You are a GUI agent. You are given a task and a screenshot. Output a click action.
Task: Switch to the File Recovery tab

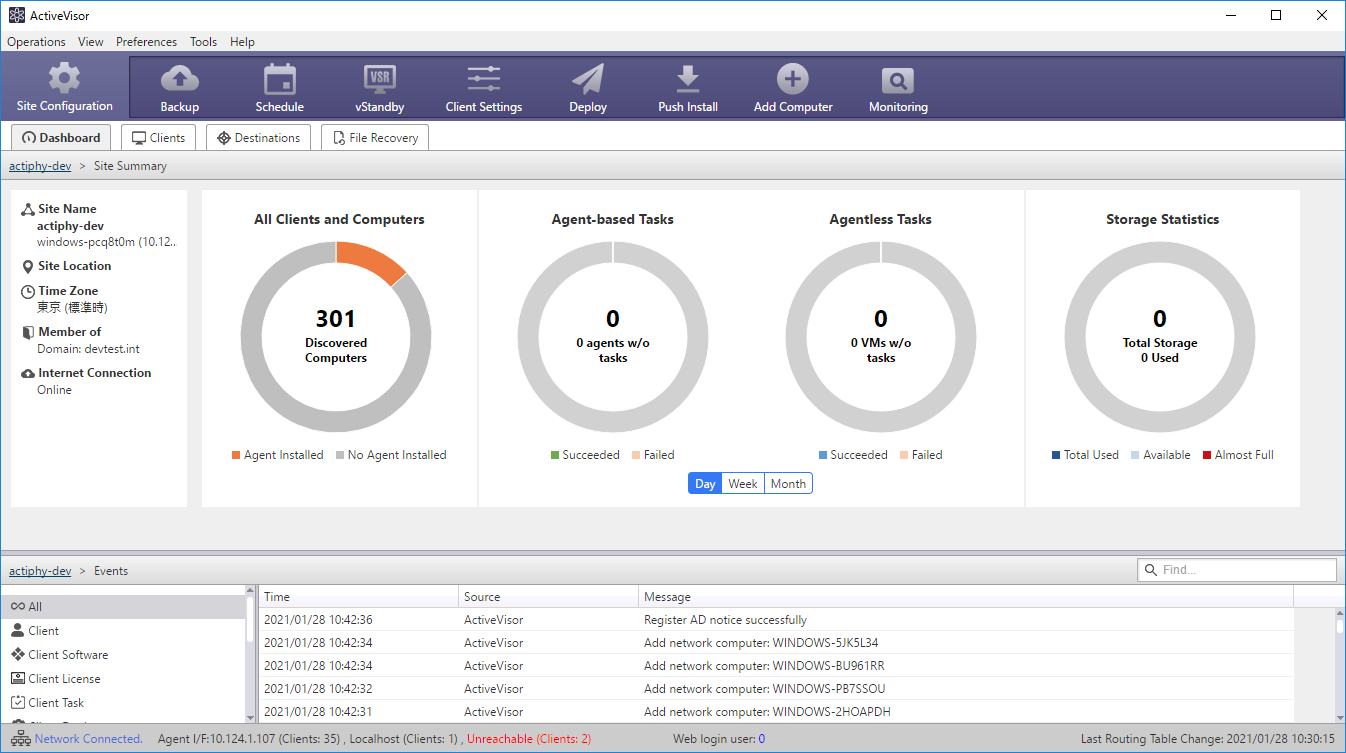375,138
